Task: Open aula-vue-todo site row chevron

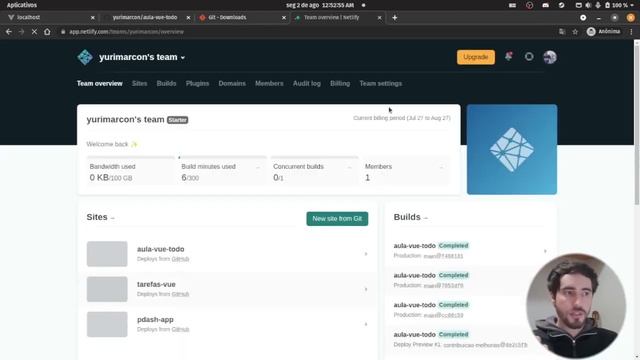Action: click(x=366, y=254)
